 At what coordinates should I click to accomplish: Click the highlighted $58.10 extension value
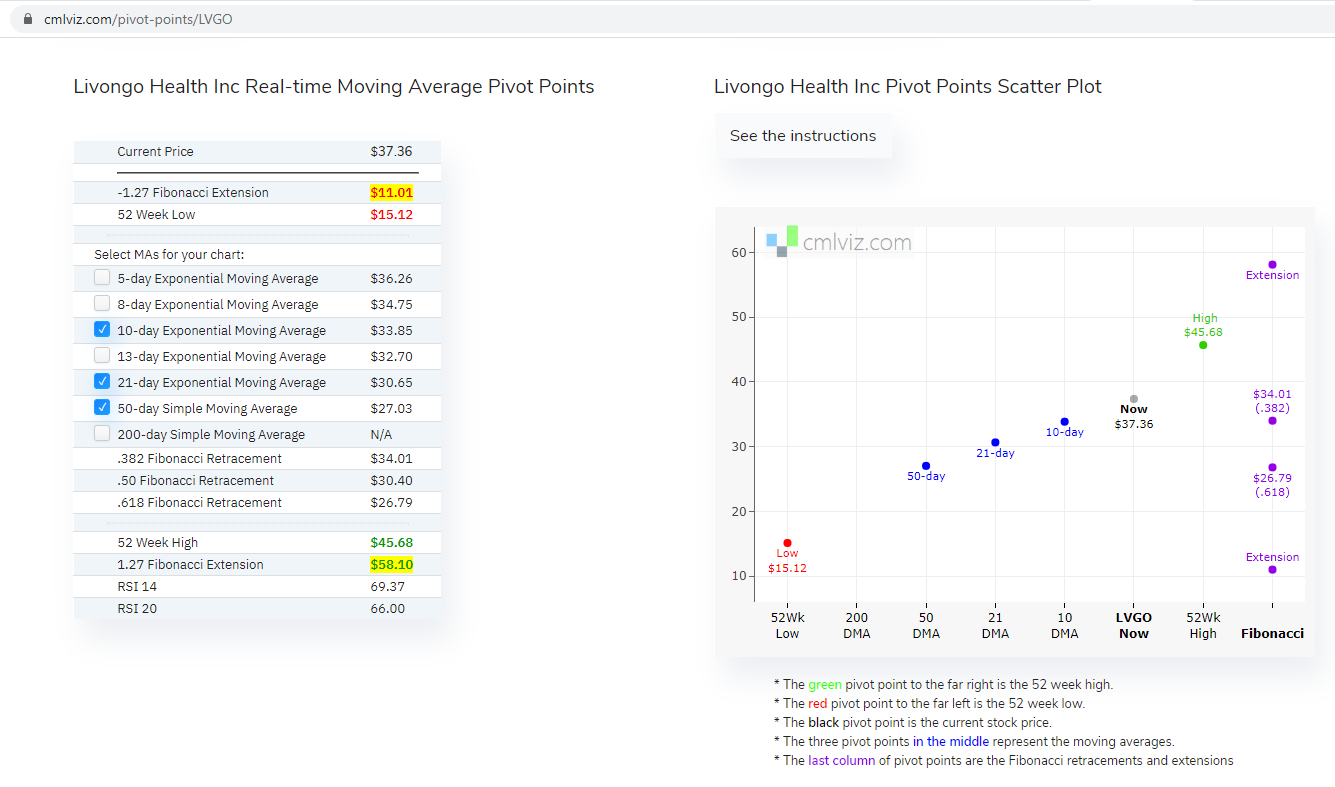pyautogui.click(x=391, y=565)
